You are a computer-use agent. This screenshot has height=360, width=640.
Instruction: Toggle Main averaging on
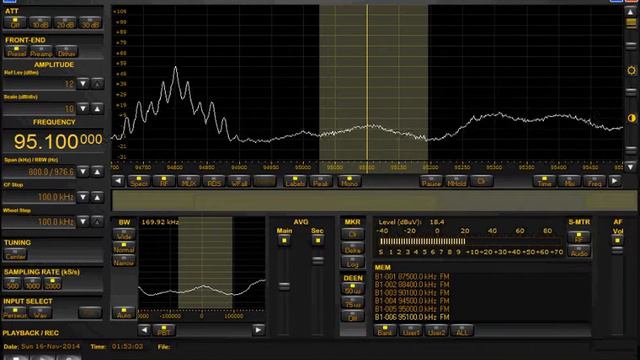[x=284, y=240]
